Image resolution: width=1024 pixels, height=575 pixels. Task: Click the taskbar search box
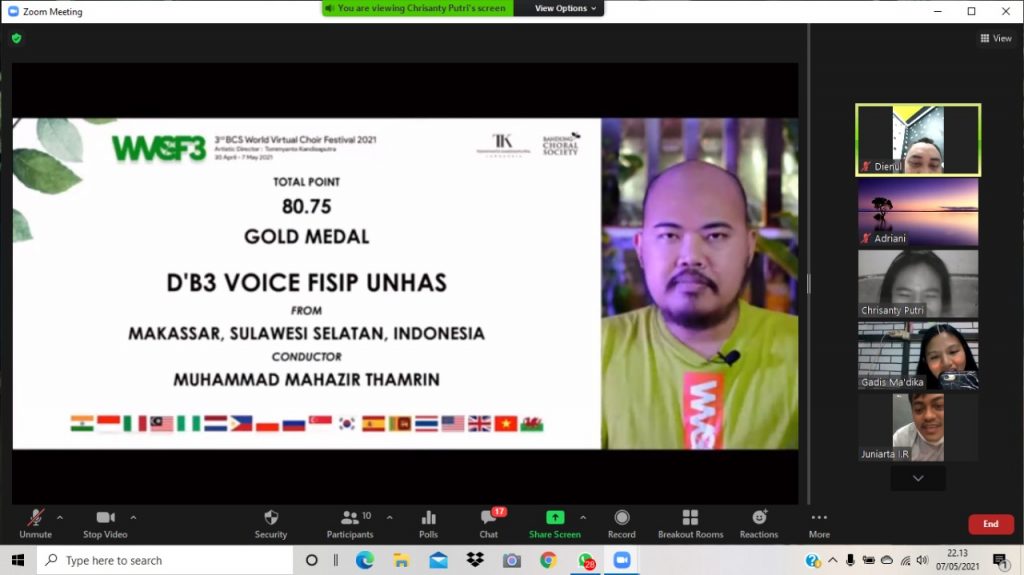tap(165, 560)
